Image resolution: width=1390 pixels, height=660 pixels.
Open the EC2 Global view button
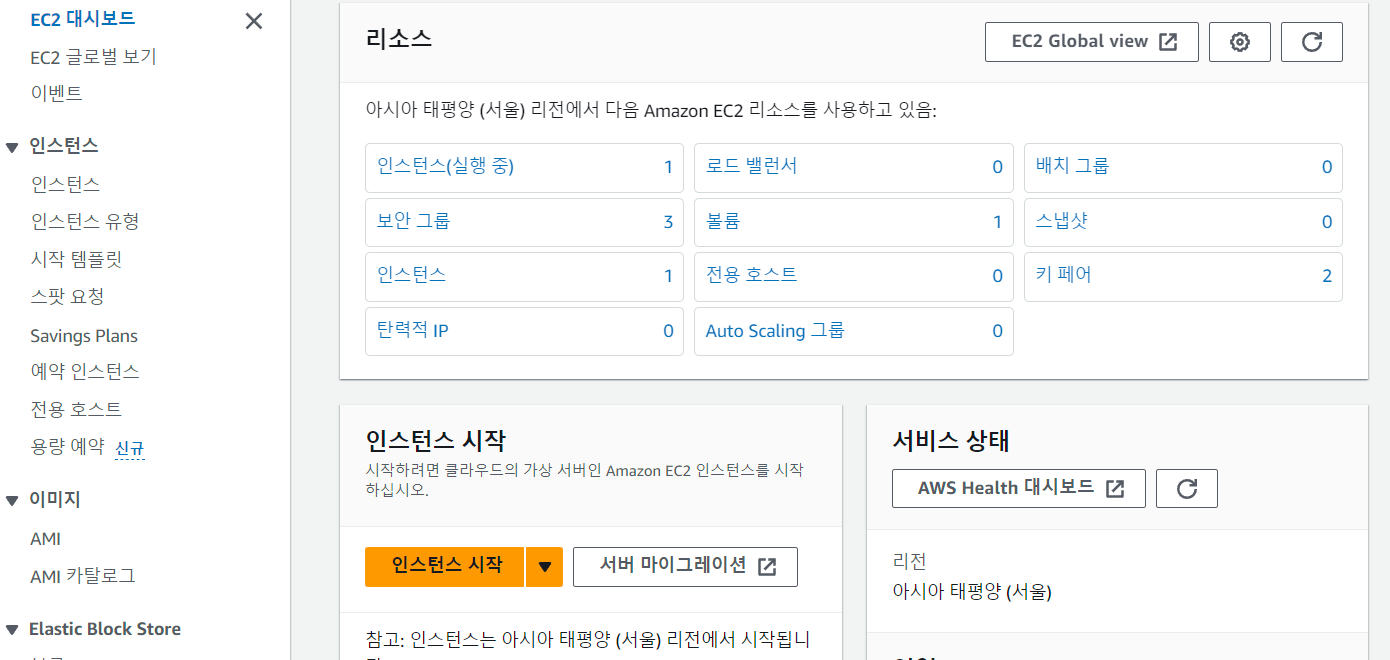pyautogui.click(x=1092, y=42)
